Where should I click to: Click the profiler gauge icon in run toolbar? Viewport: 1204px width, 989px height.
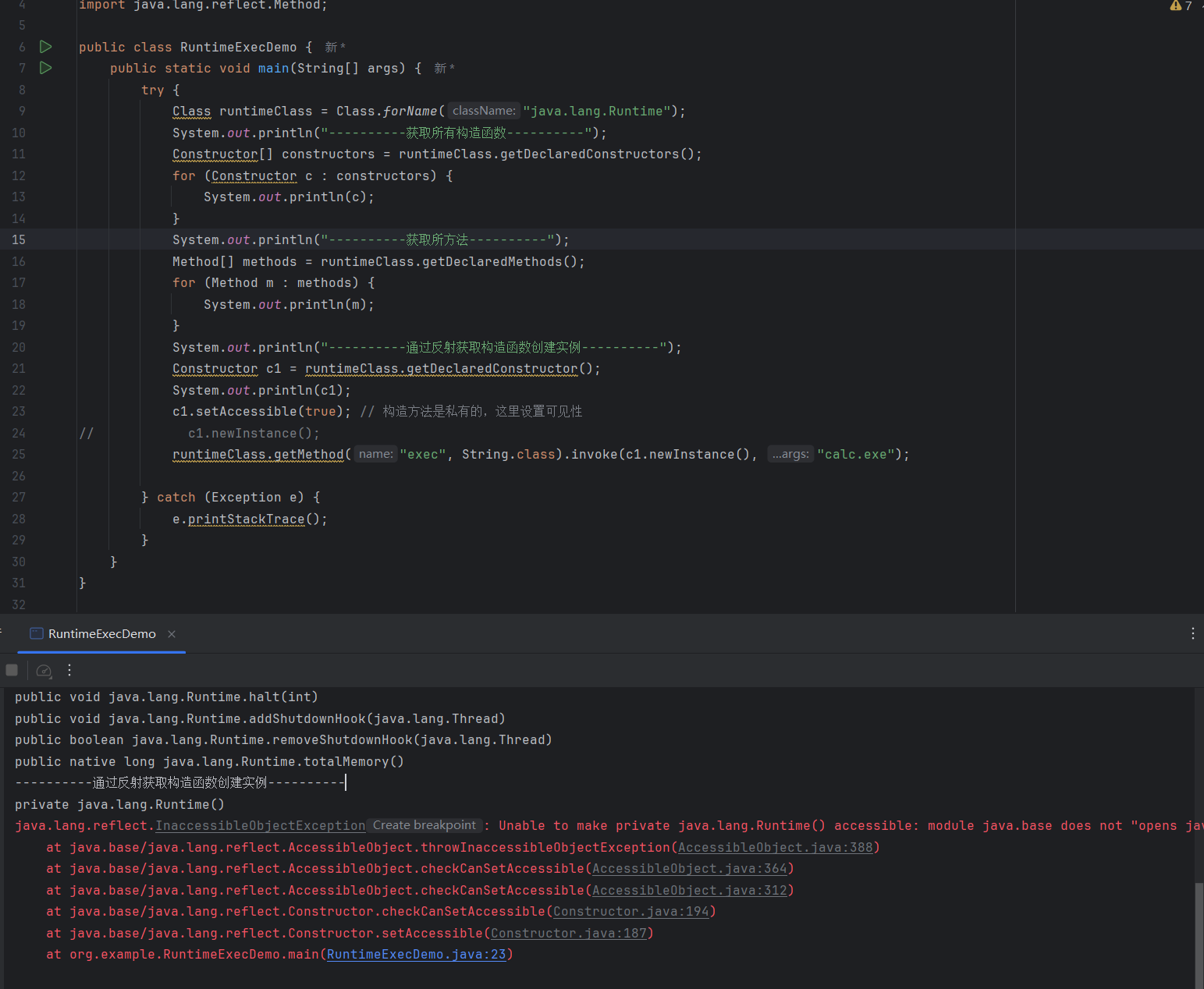pos(44,670)
